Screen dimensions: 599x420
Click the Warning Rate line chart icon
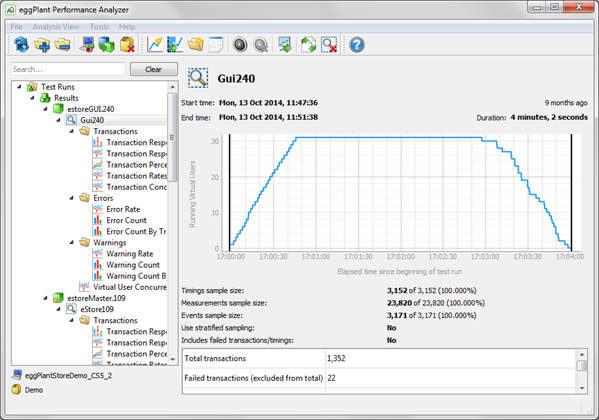(98, 253)
